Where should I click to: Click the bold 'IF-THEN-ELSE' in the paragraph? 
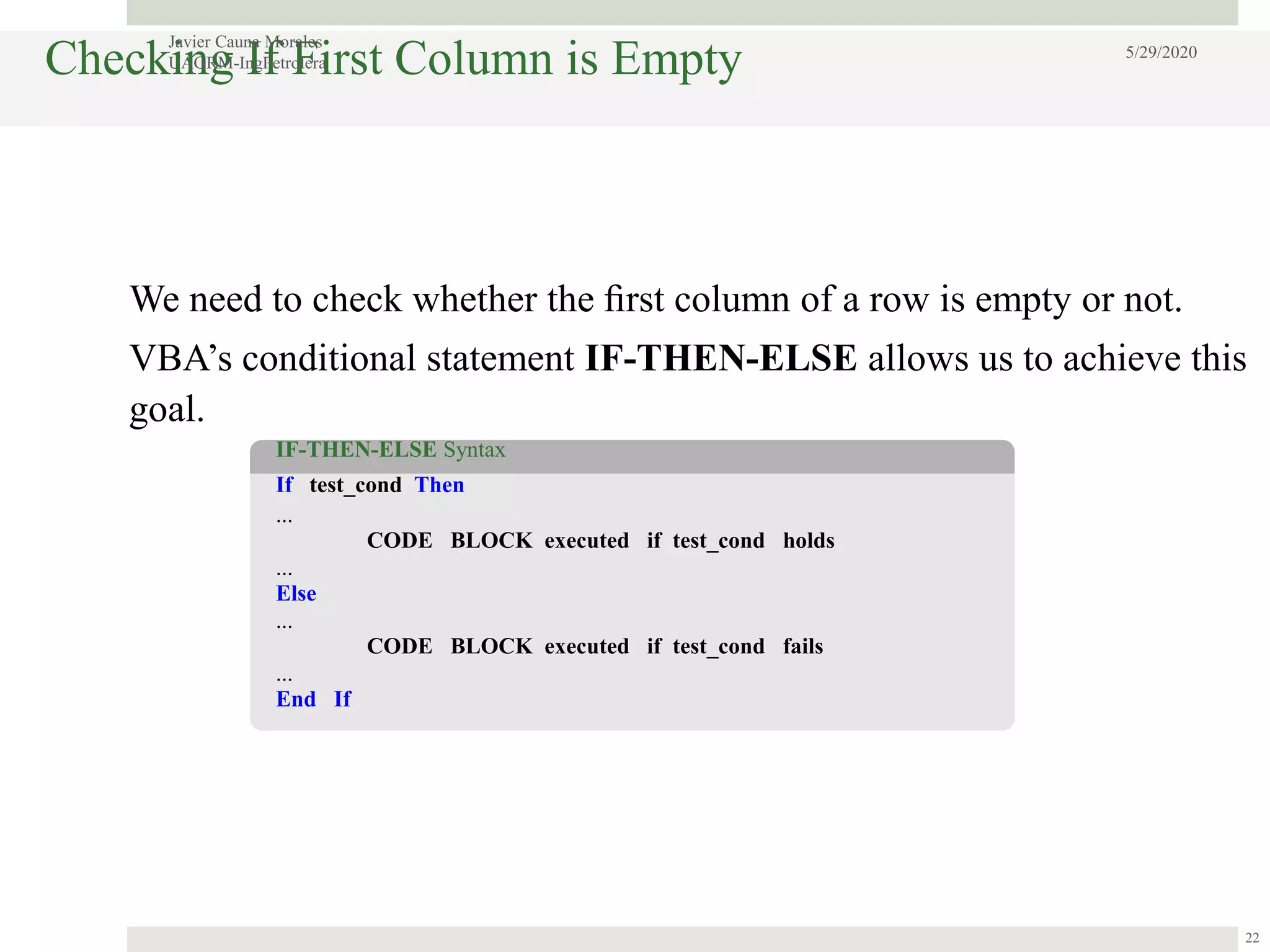[x=721, y=358]
